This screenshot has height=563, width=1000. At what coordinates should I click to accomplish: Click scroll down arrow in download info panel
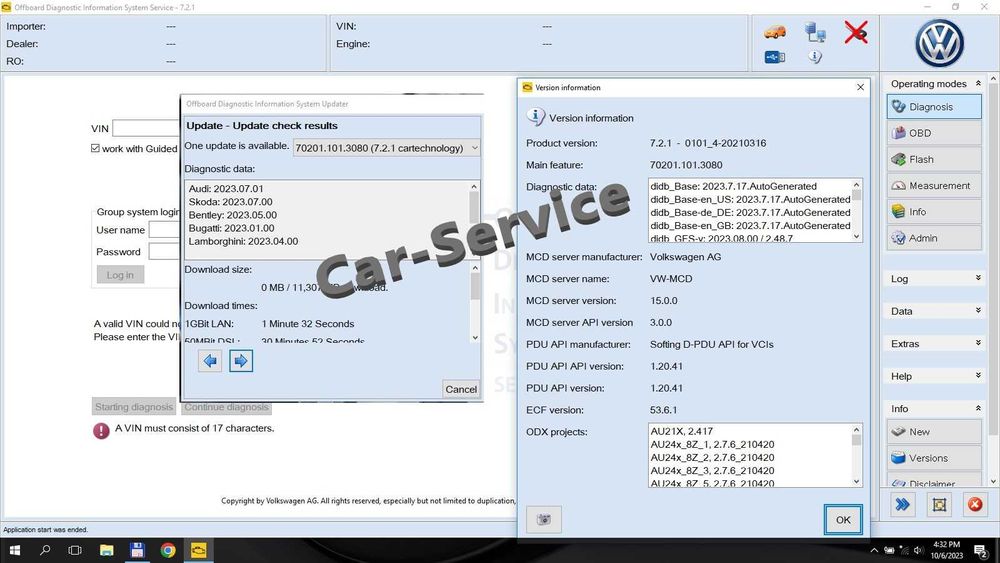[474, 337]
